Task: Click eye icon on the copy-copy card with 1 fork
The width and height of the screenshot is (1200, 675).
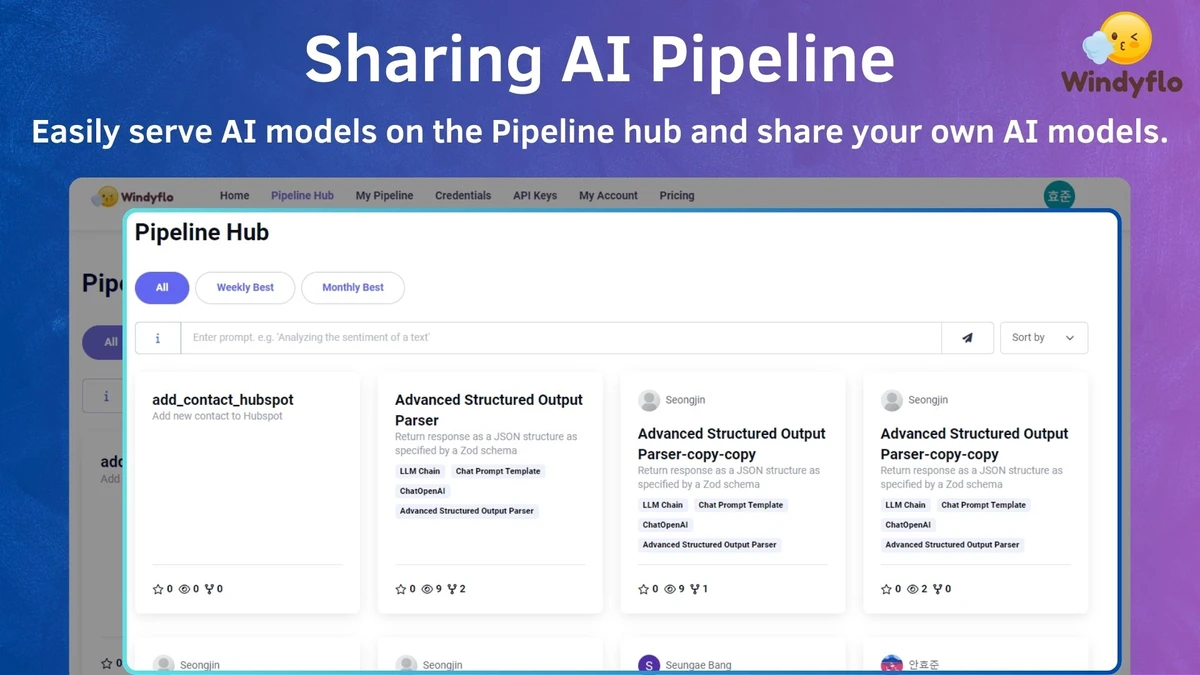Action: 670,589
